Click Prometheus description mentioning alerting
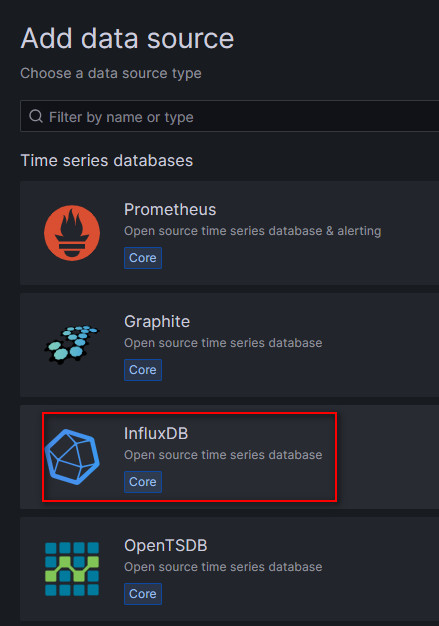 click(x=253, y=231)
